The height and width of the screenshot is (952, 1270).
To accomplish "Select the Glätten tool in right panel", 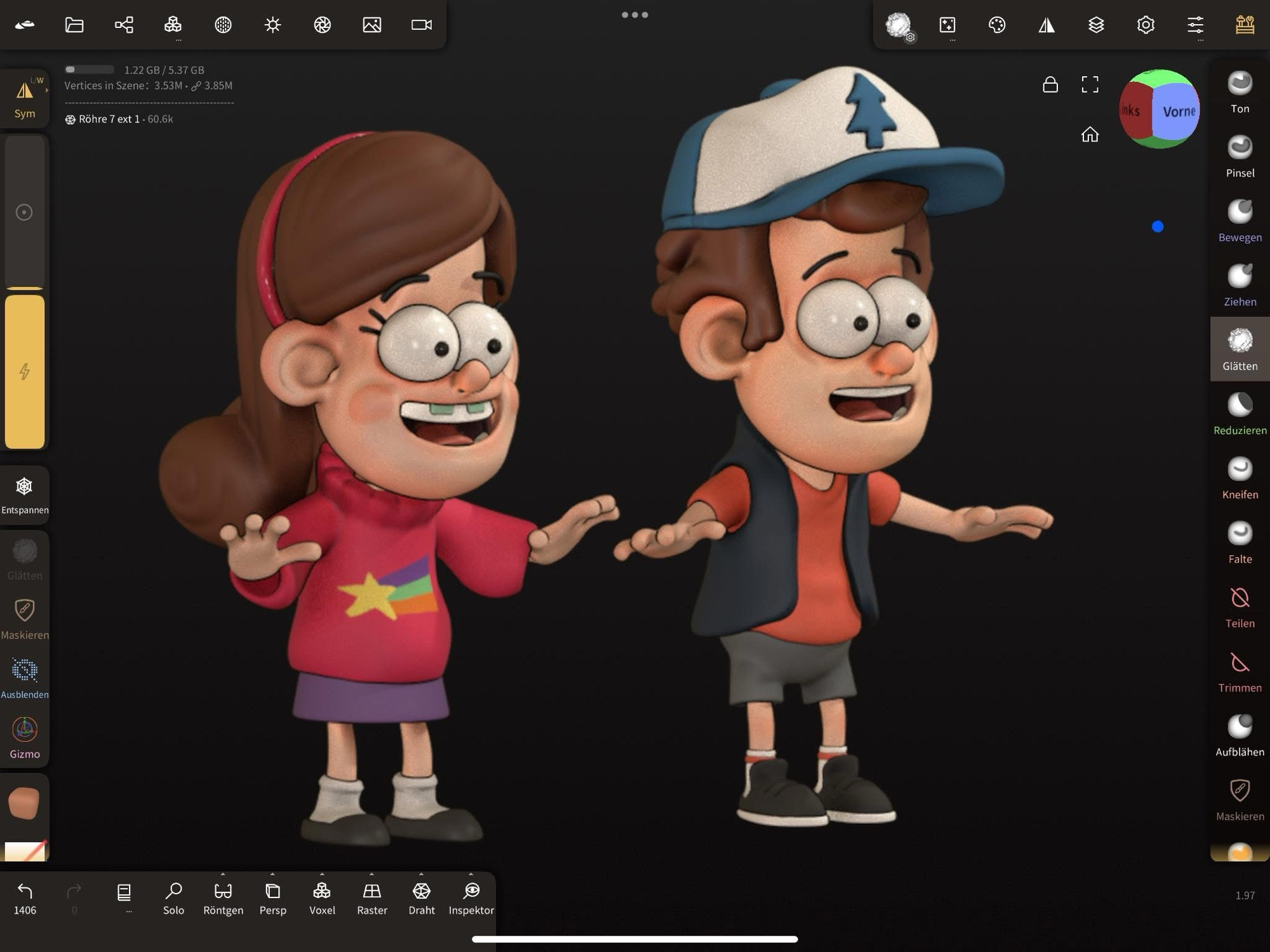I will (x=1240, y=350).
